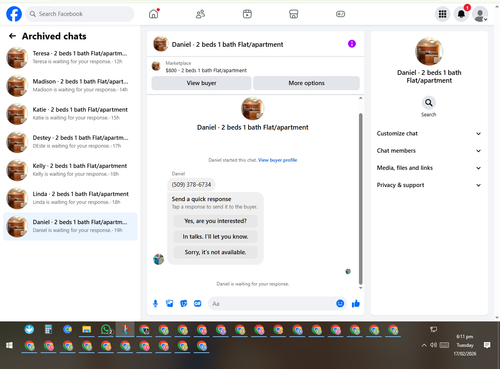Expand Chat members section

click(429, 151)
